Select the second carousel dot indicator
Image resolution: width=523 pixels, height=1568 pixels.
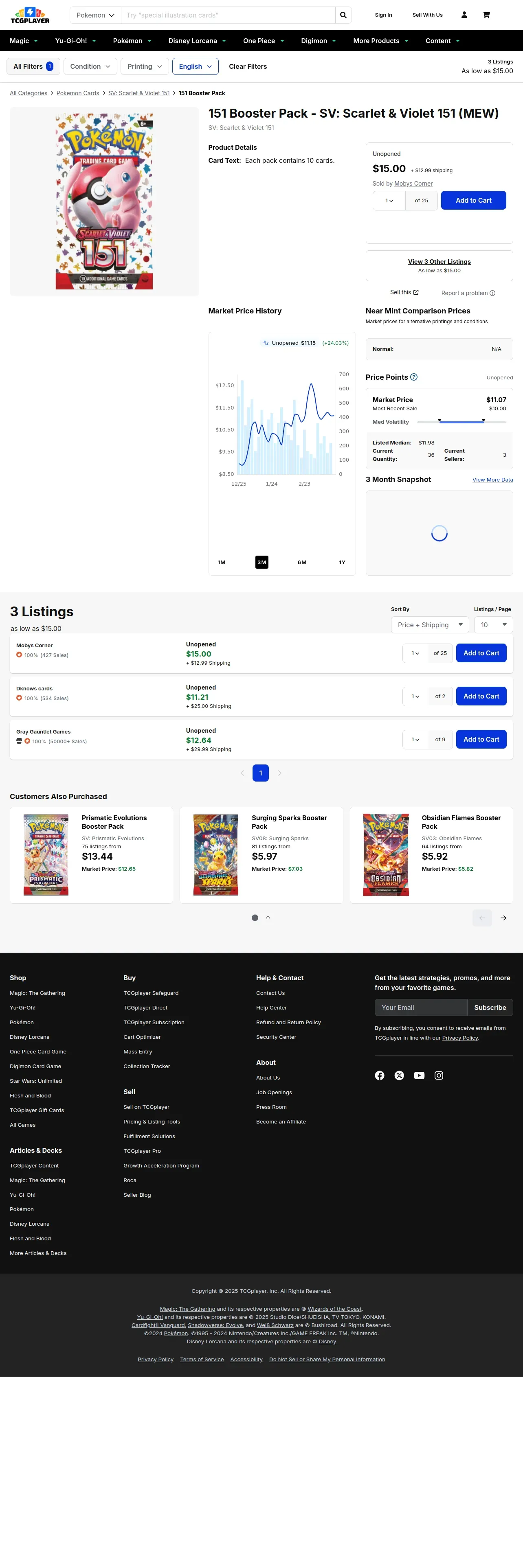click(268, 918)
